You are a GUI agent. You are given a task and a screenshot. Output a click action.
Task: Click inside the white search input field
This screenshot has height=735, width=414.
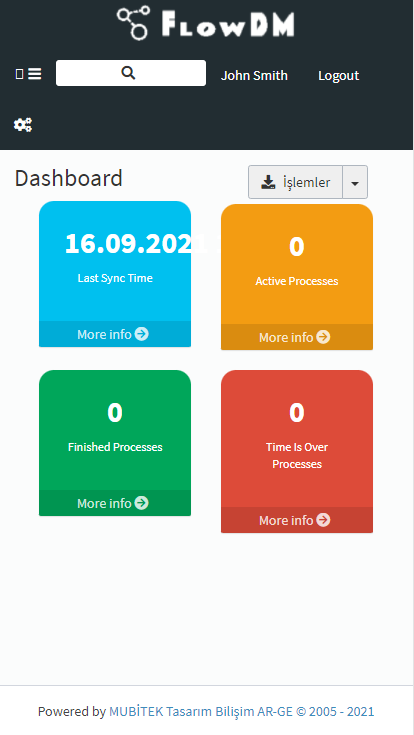pos(131,73)
